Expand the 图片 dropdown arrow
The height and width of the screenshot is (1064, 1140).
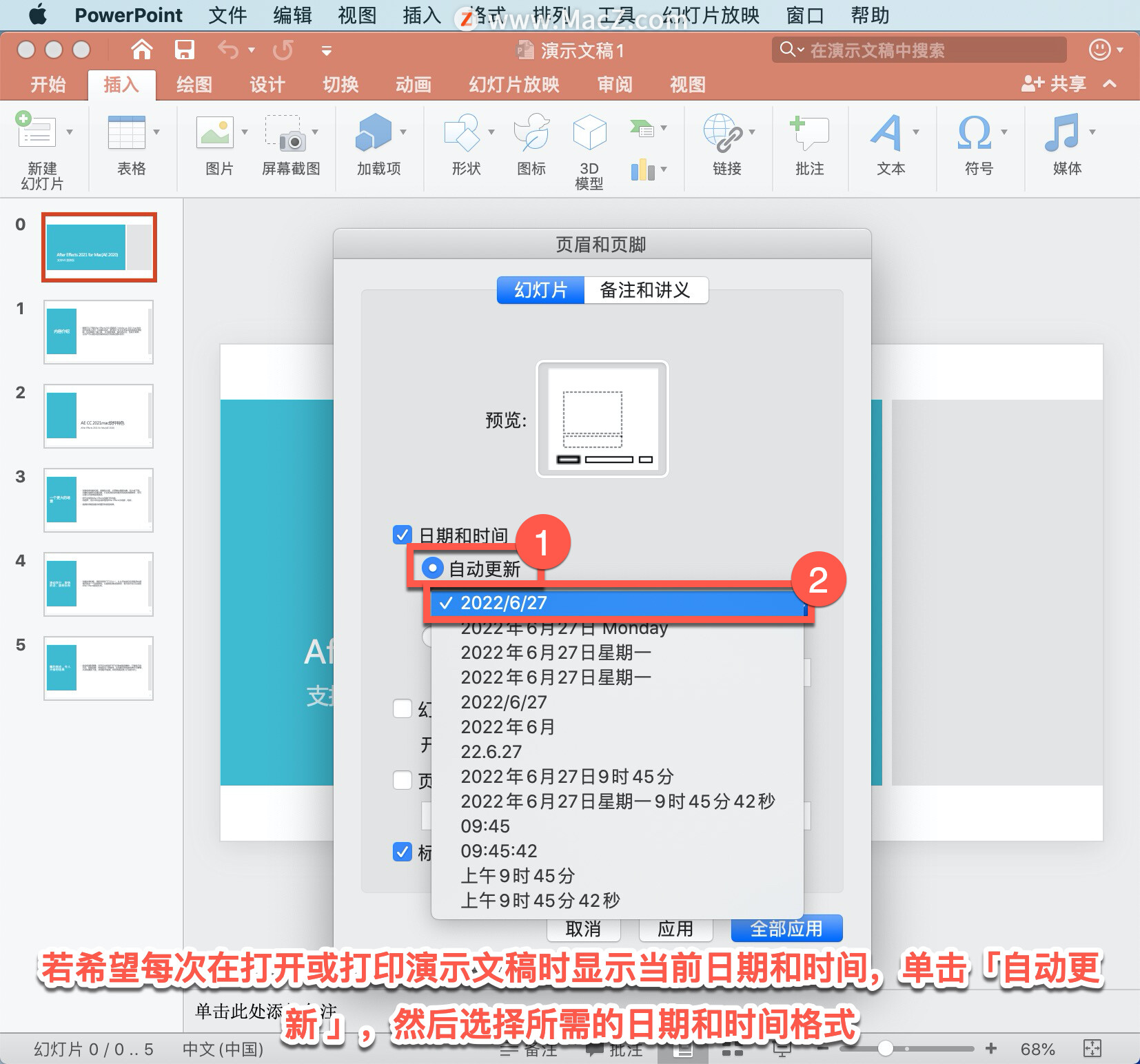pyautogui.click(x=245, y=132)
